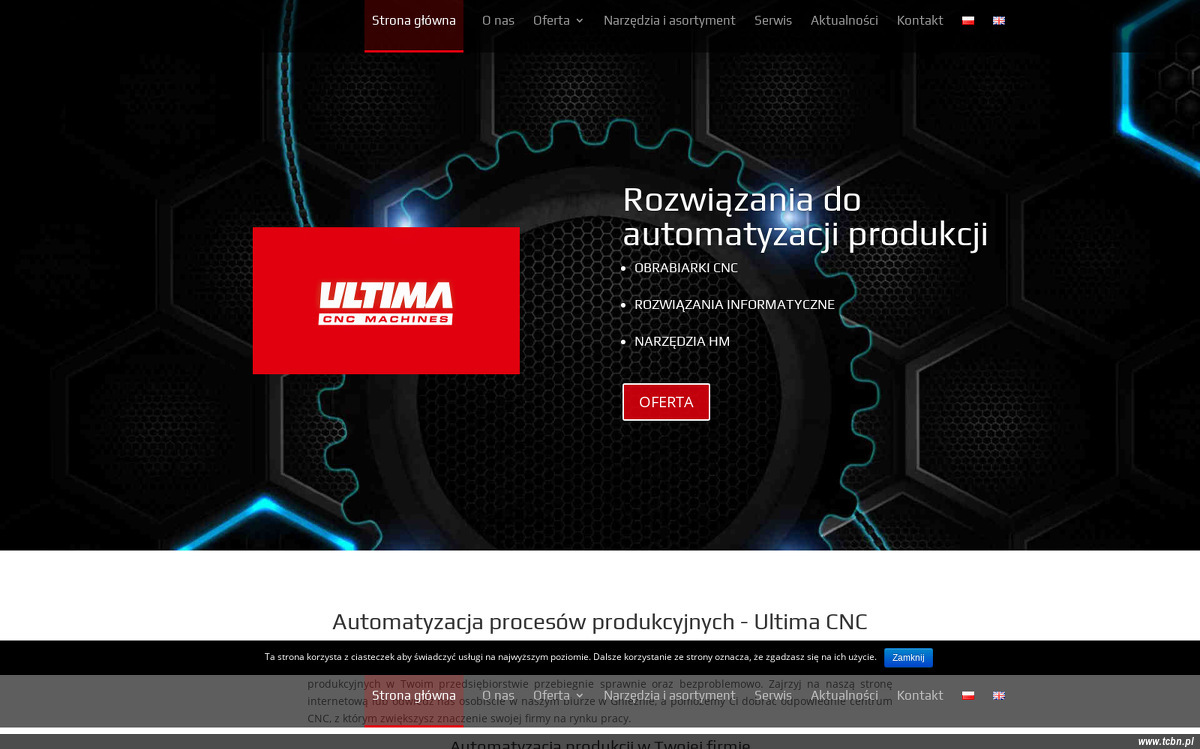Open Serwis in the bottom sticky menu
The width and height of the screenshot is (1200, 749).
pyautogui.click(x=773, y=695)
